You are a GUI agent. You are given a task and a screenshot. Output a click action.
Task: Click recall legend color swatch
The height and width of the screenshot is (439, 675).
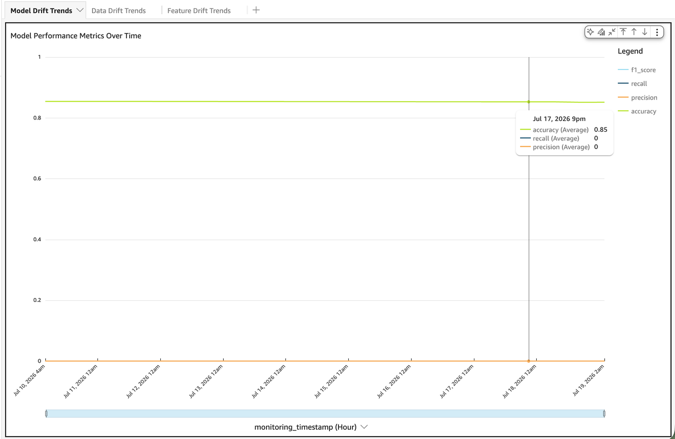click(623, 83)
